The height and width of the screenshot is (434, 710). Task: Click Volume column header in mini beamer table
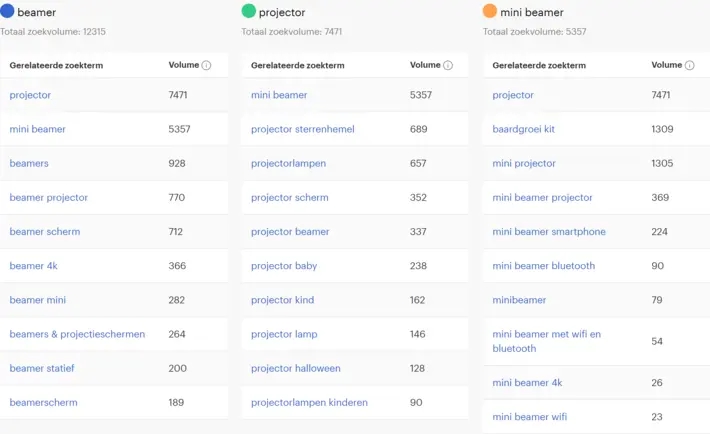pos(667,65)
